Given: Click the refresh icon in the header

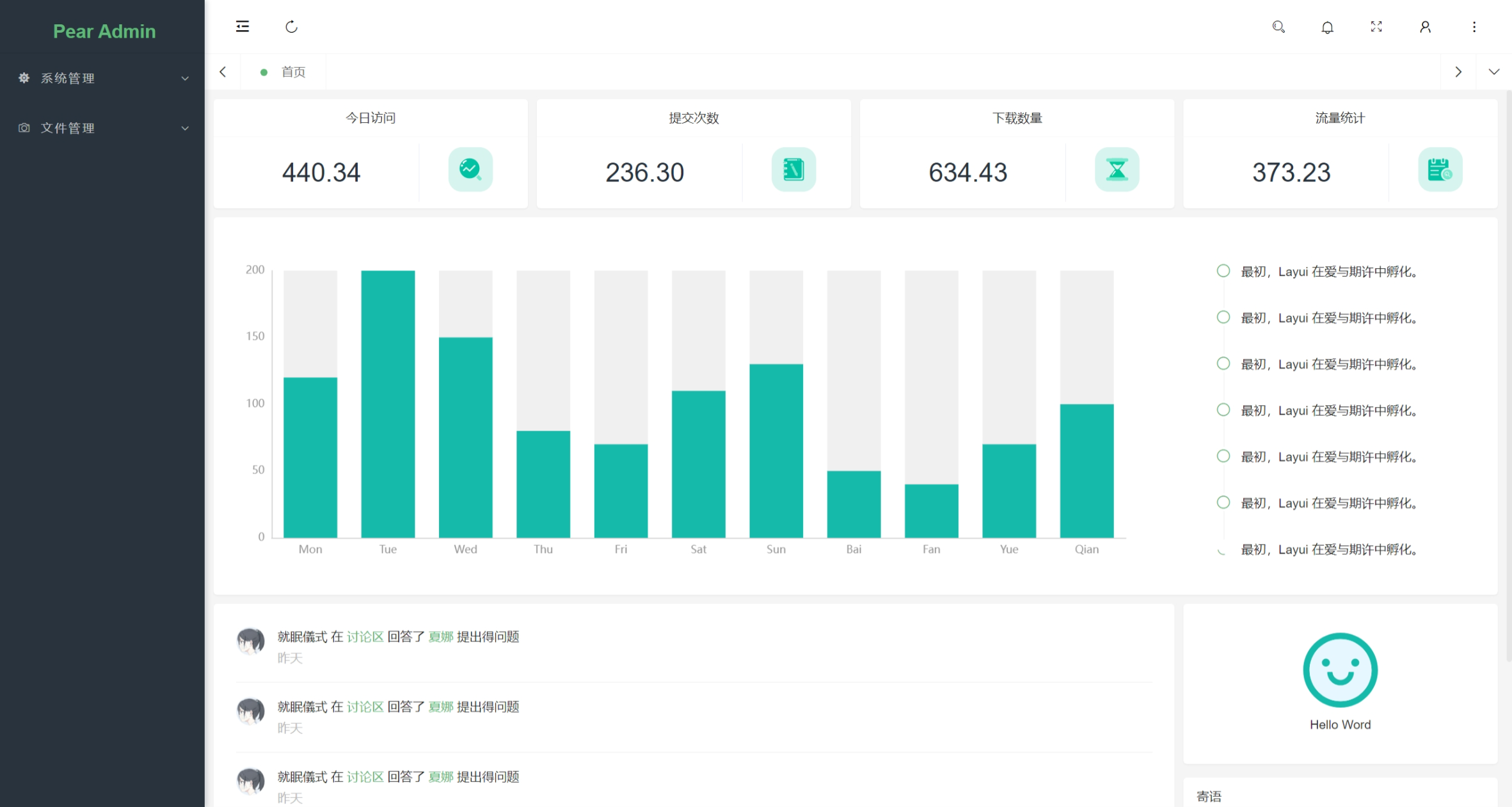Looking at the screenshot, I should pos(291,27).
